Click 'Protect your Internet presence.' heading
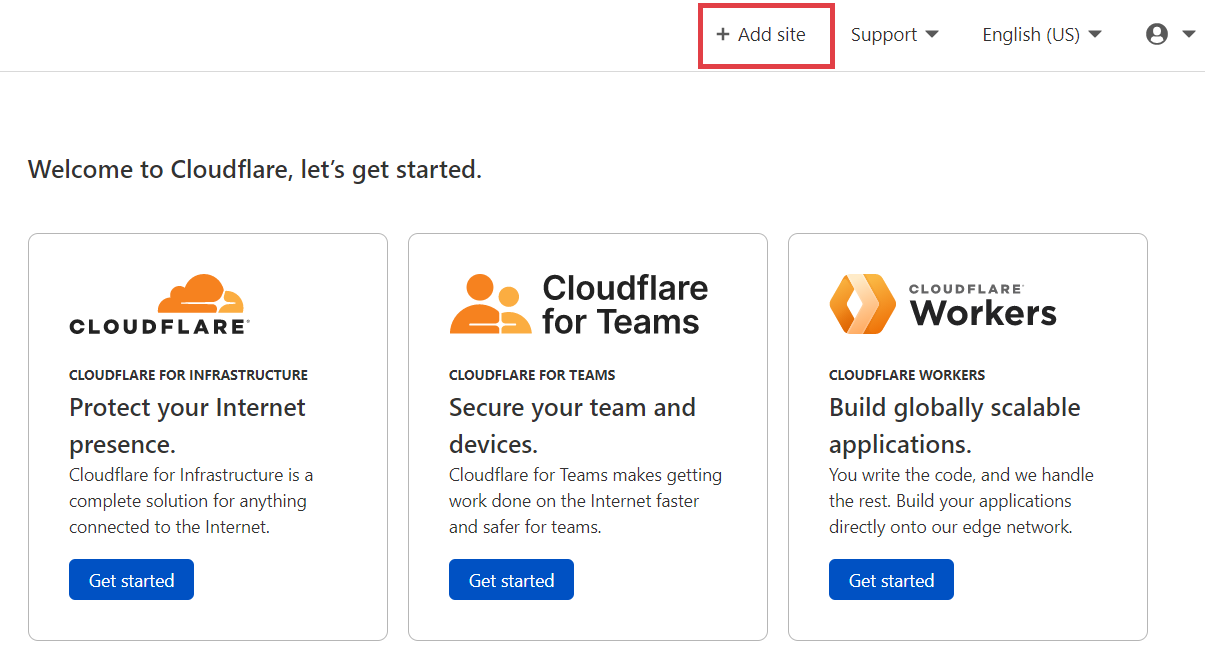This screenshot has width=1205, height=661. tap(188, 425)
